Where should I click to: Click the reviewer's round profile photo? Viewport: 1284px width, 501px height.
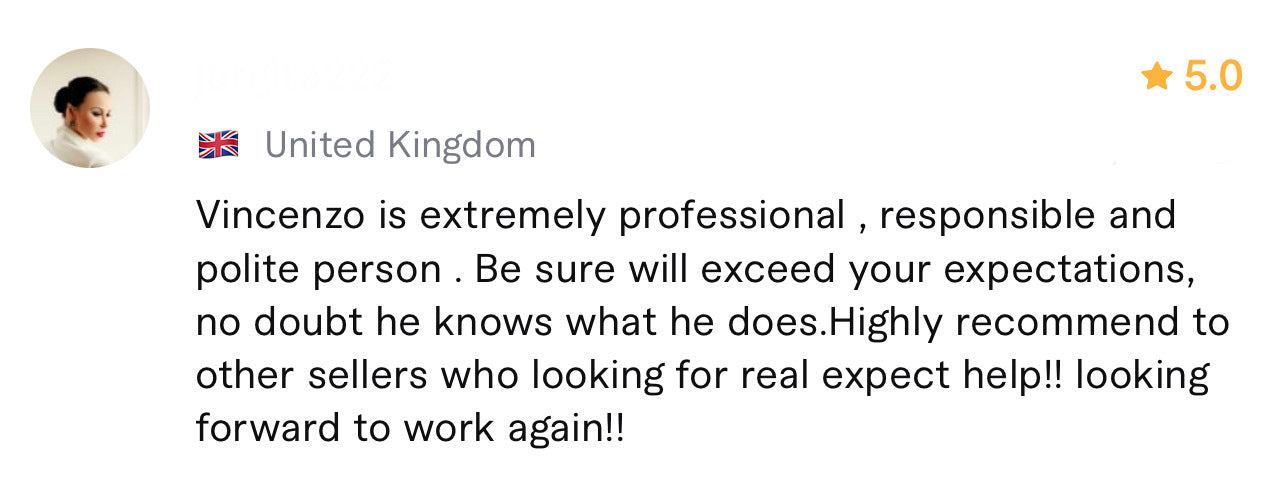click(90, 108)
